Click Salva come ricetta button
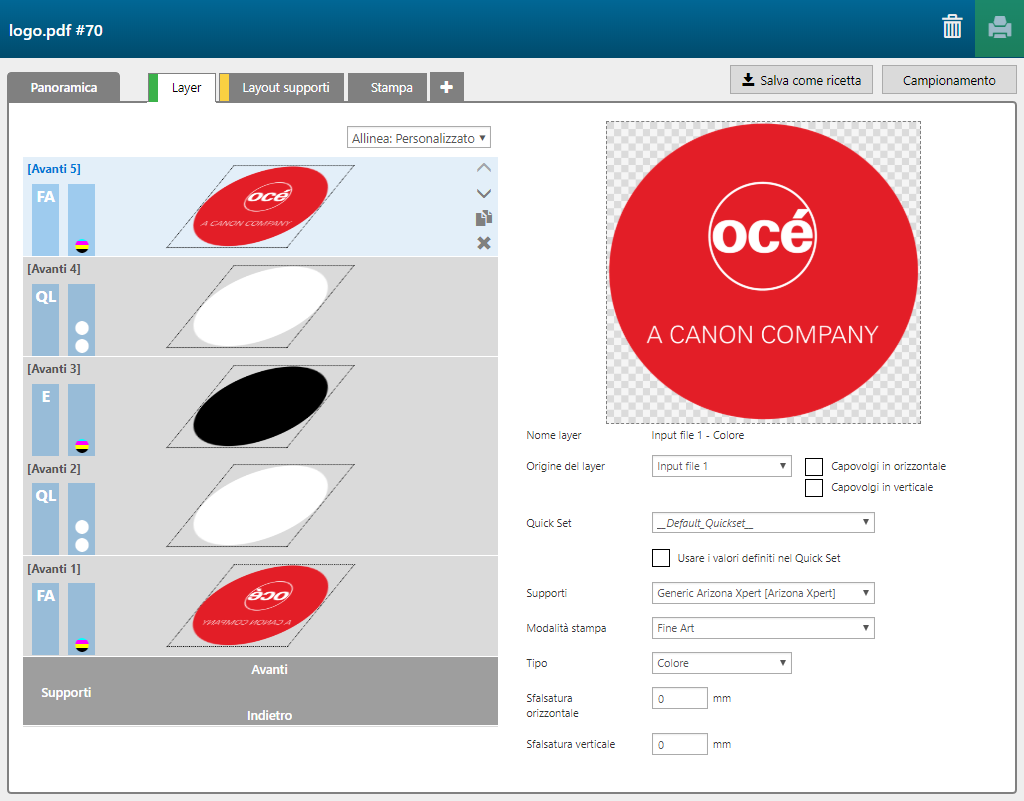Screen dimensions: 1024x801 801,80
